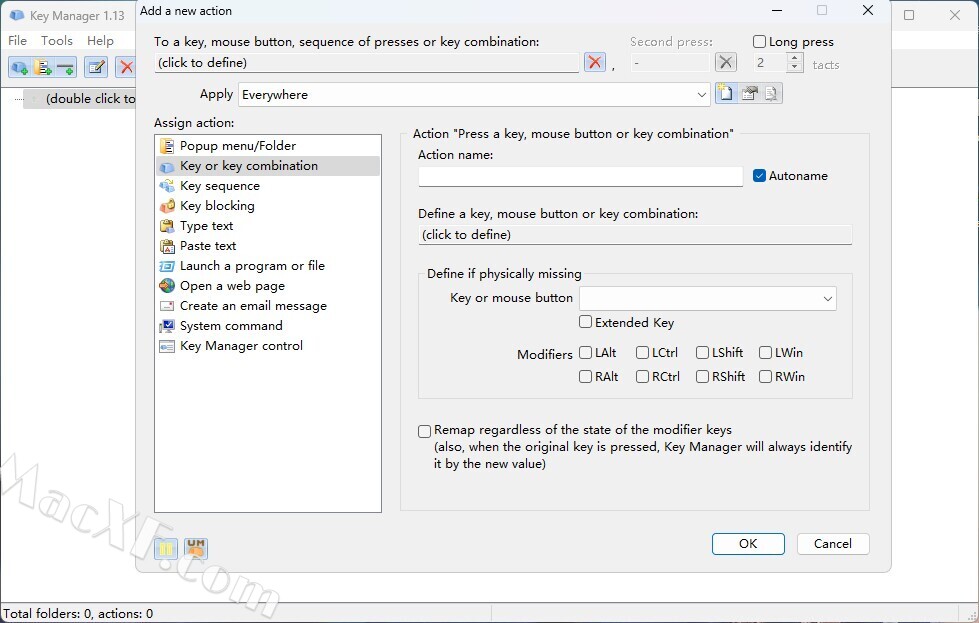The image size is (979, 623).
Task: Click the add folder icon in Key Manager toolbar
Action: [42, 67]
